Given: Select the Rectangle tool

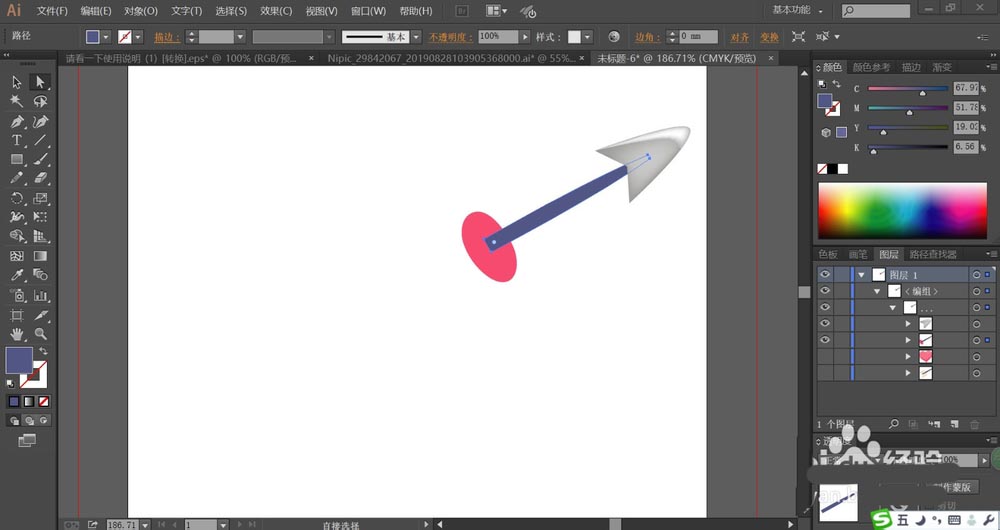Looking at the screenshot, I should 17,159.
